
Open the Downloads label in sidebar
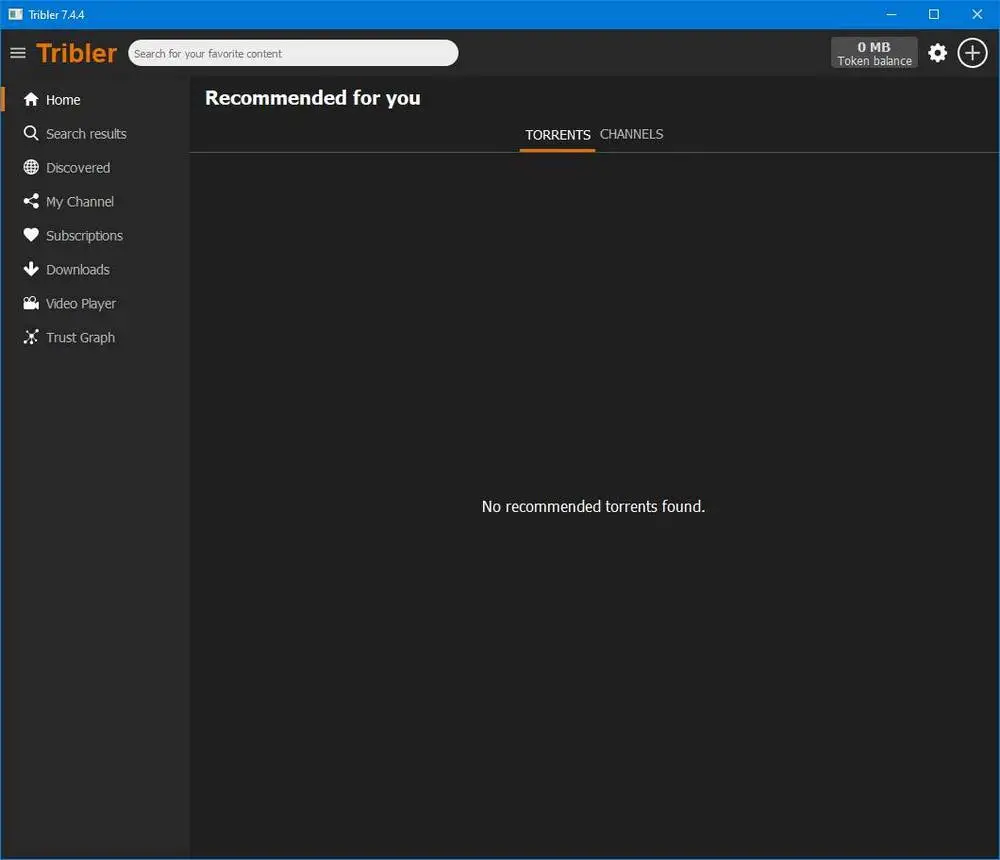pyautogui.click(x=78, y=269)
